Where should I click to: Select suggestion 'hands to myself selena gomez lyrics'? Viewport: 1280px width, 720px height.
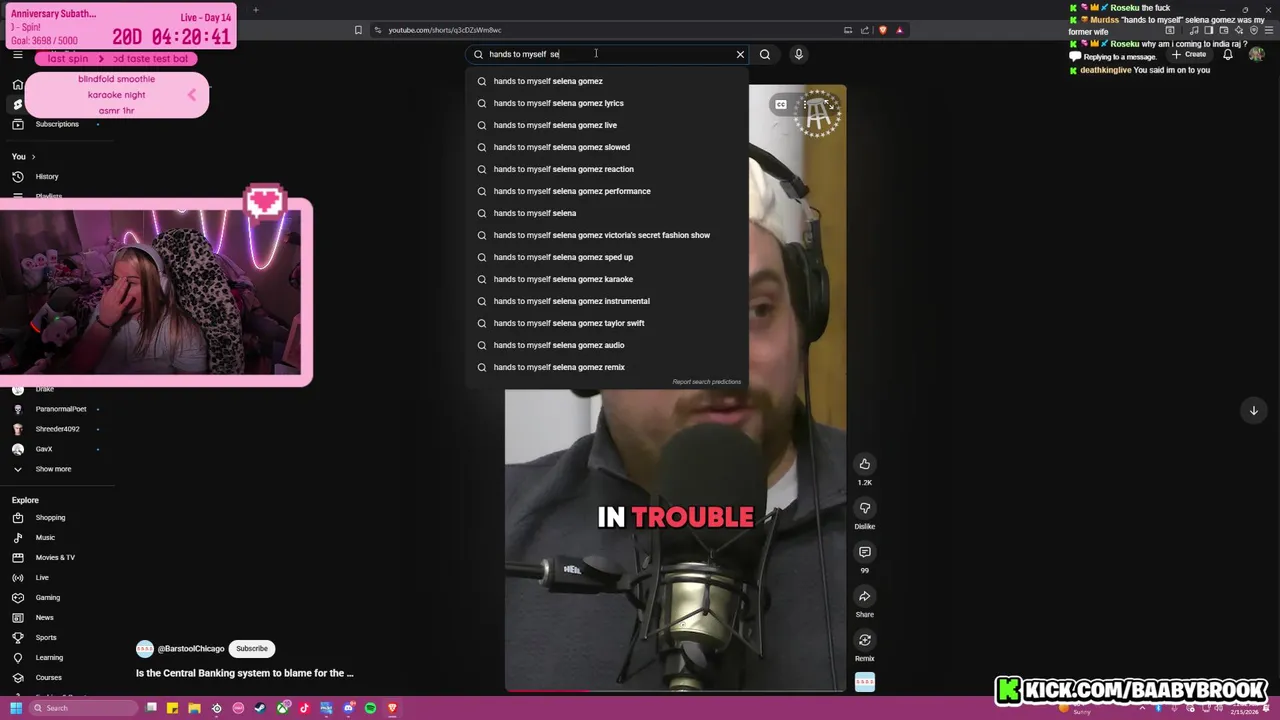607,103
